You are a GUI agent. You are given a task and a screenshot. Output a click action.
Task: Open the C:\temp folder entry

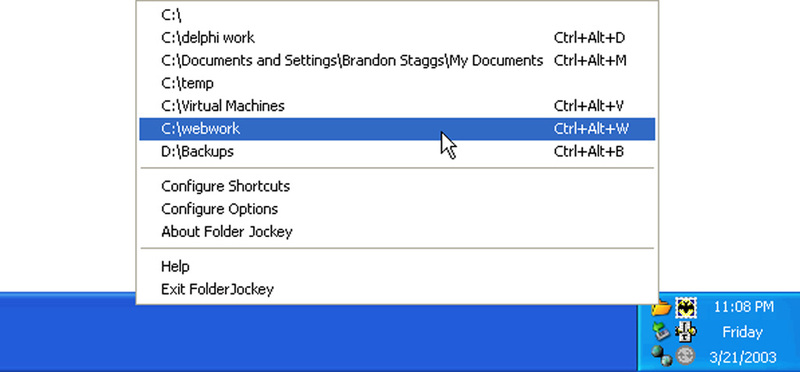coord(397,83)
